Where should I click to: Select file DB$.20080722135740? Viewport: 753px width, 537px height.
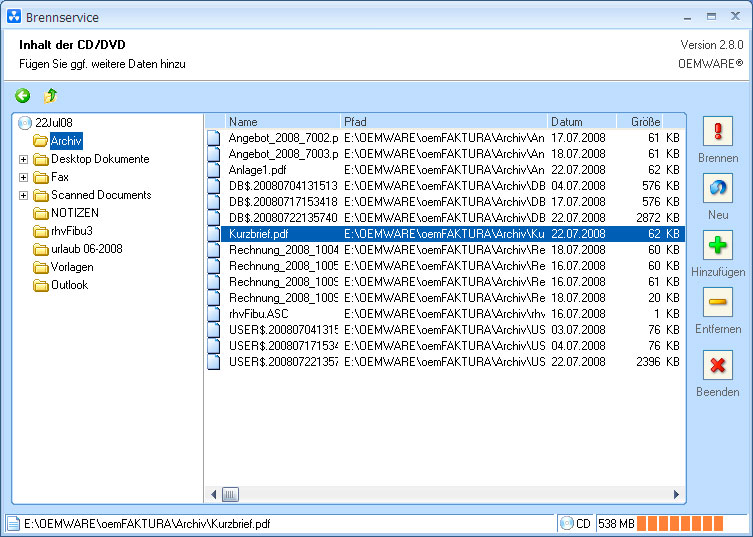283,218
